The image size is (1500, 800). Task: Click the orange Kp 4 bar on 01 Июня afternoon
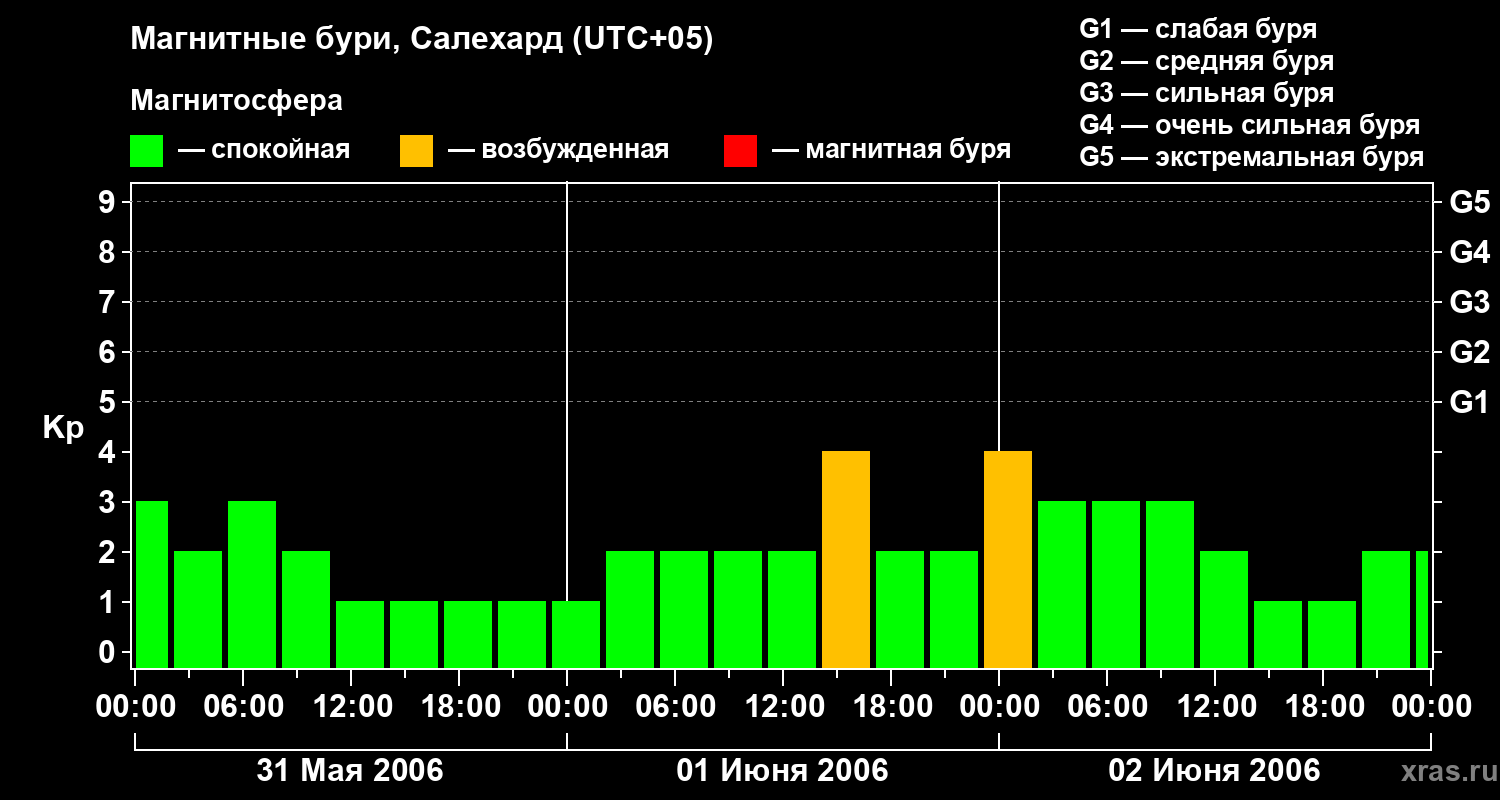click(846, 560)
